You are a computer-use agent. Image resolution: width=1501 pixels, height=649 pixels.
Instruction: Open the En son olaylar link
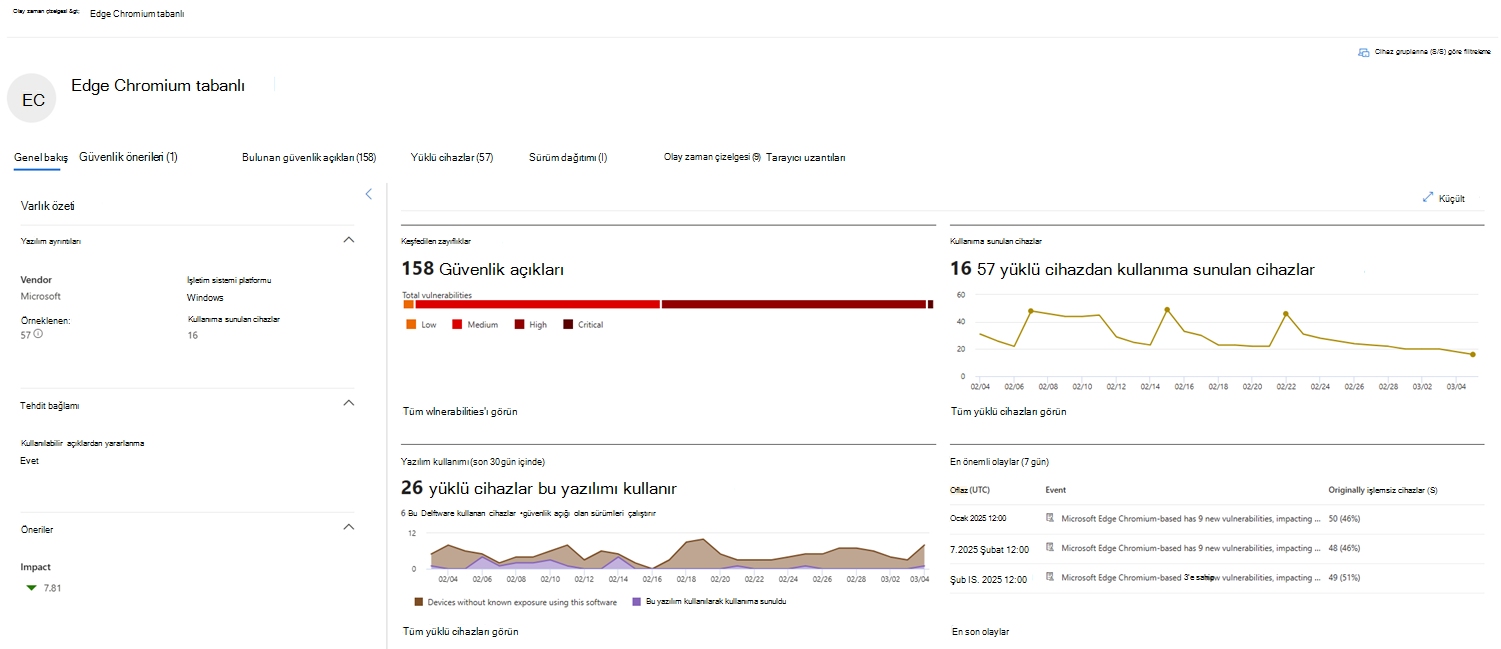(980, 632)
